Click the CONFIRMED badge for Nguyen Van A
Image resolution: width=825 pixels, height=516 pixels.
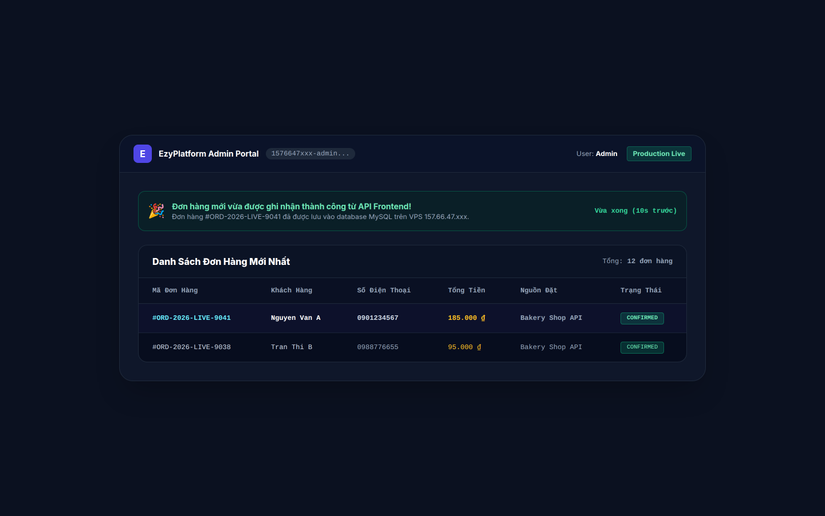tap(642, 318)
